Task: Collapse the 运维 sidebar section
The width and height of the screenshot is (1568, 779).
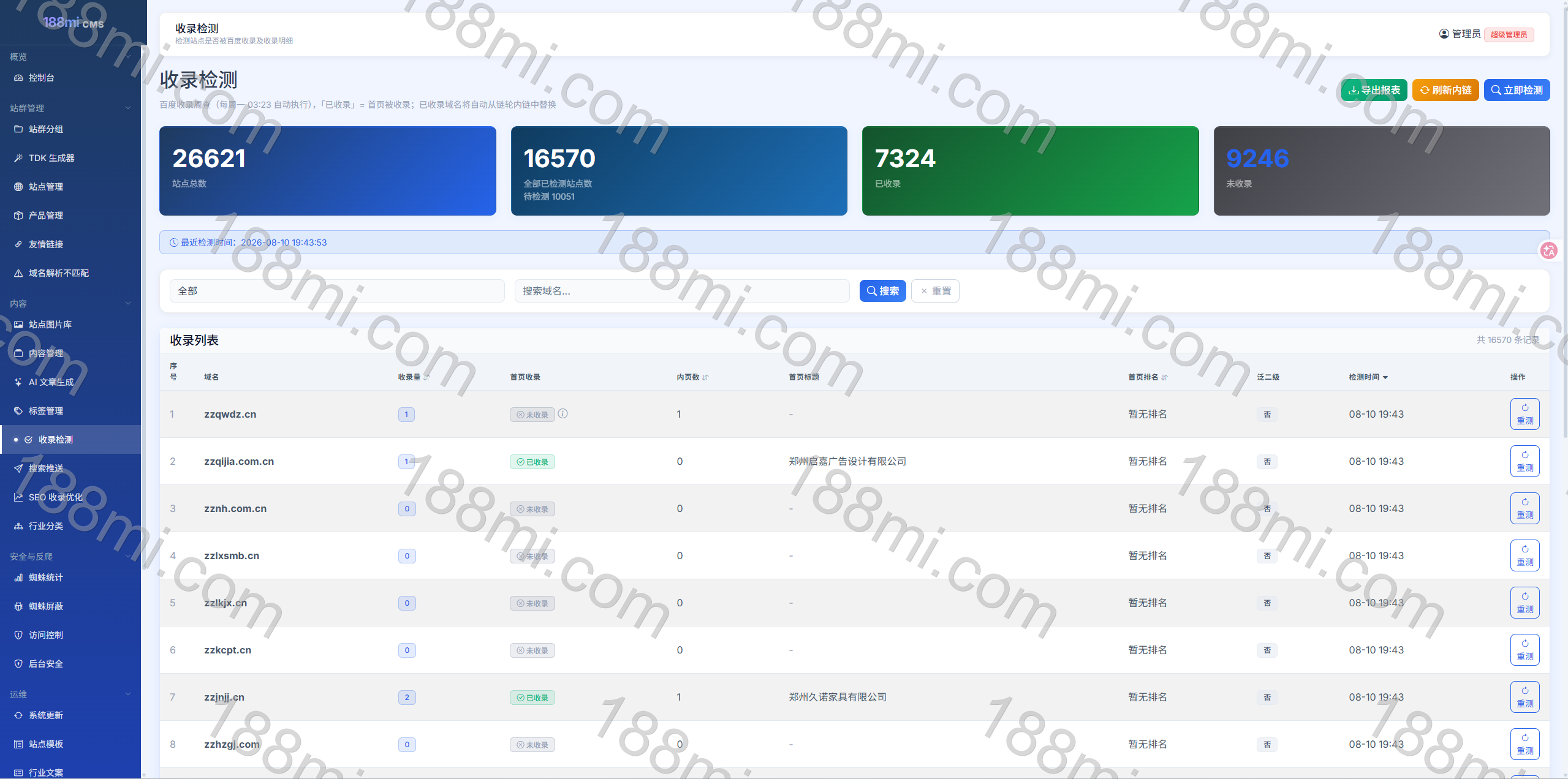Action: [128, 694]
